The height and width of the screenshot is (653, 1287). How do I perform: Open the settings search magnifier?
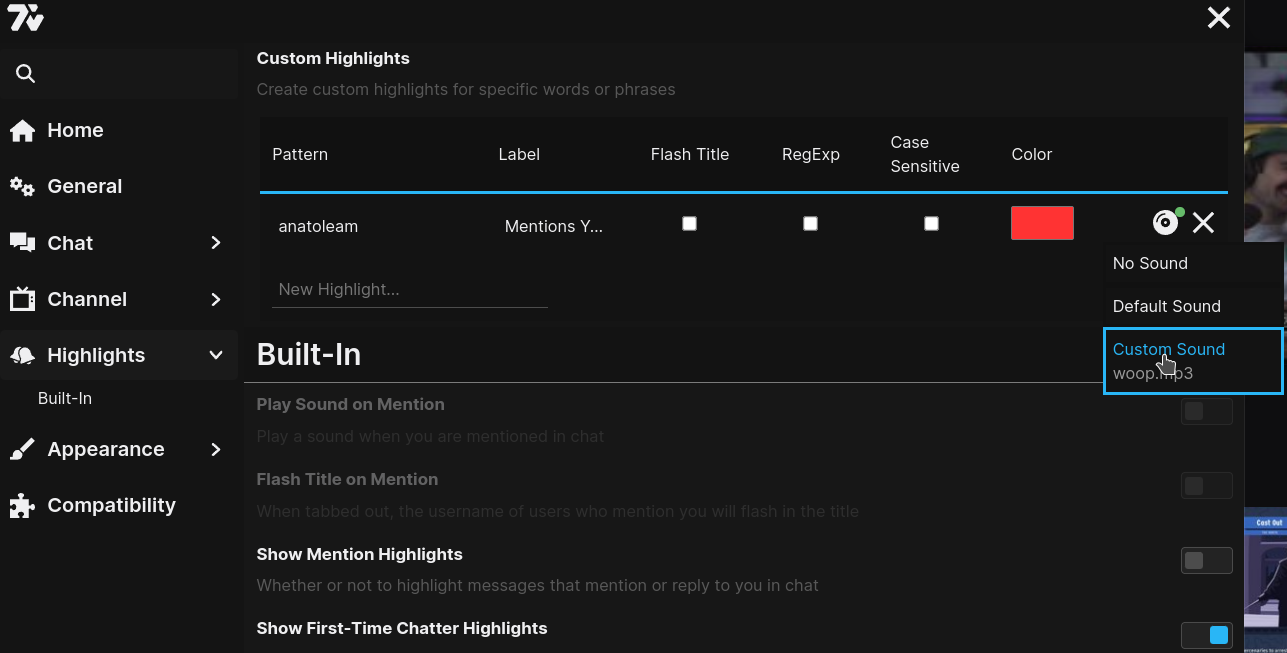[26, 74]
